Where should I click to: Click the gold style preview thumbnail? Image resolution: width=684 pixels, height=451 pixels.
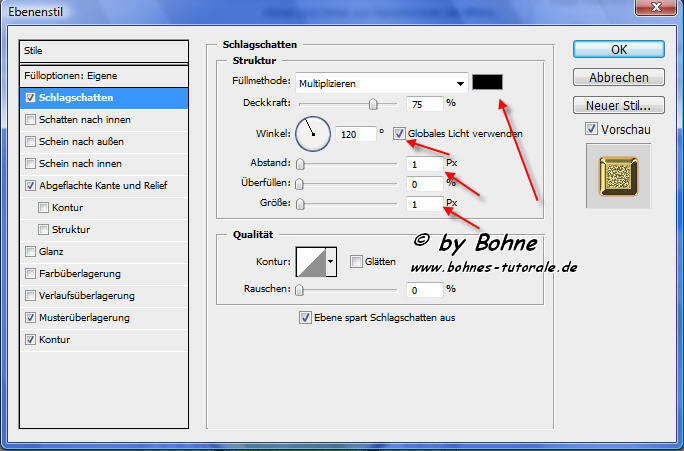tap(618, 175)
